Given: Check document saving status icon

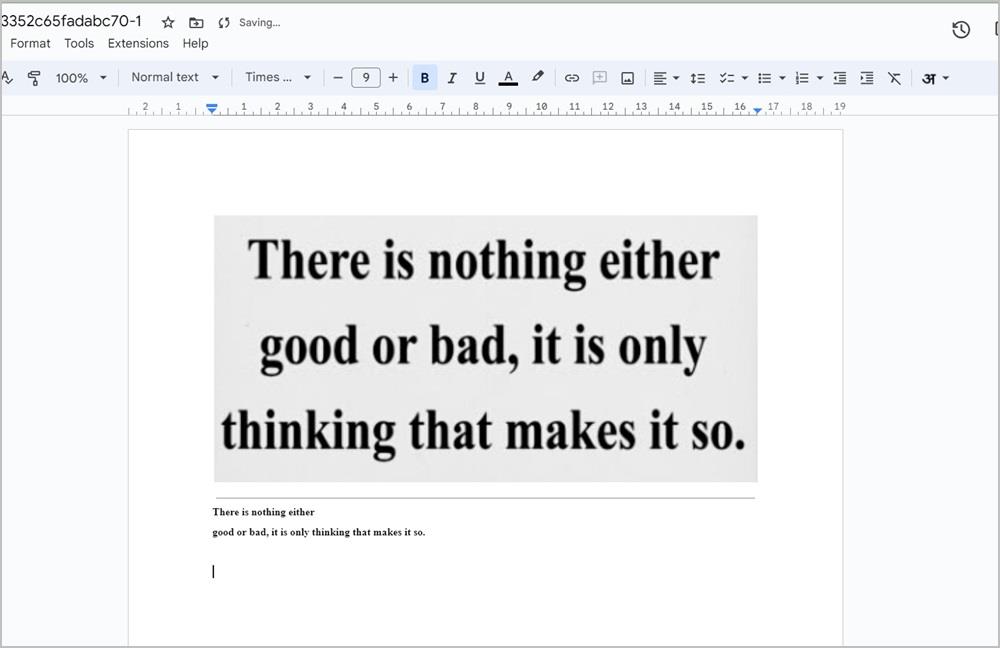Looking at the screenshot, I should [223, 22].
